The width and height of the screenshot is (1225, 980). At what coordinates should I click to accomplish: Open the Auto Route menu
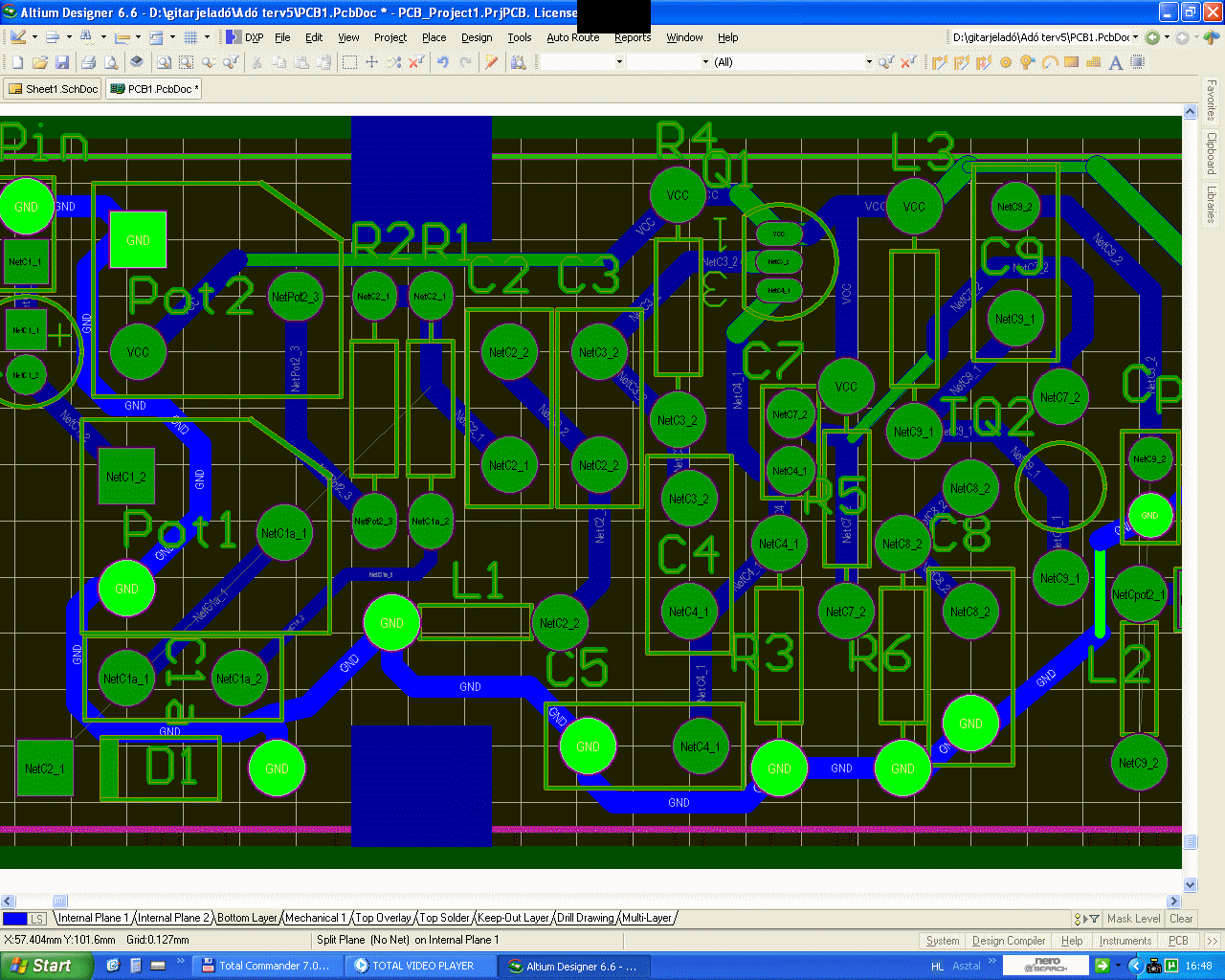pos(572,37)
